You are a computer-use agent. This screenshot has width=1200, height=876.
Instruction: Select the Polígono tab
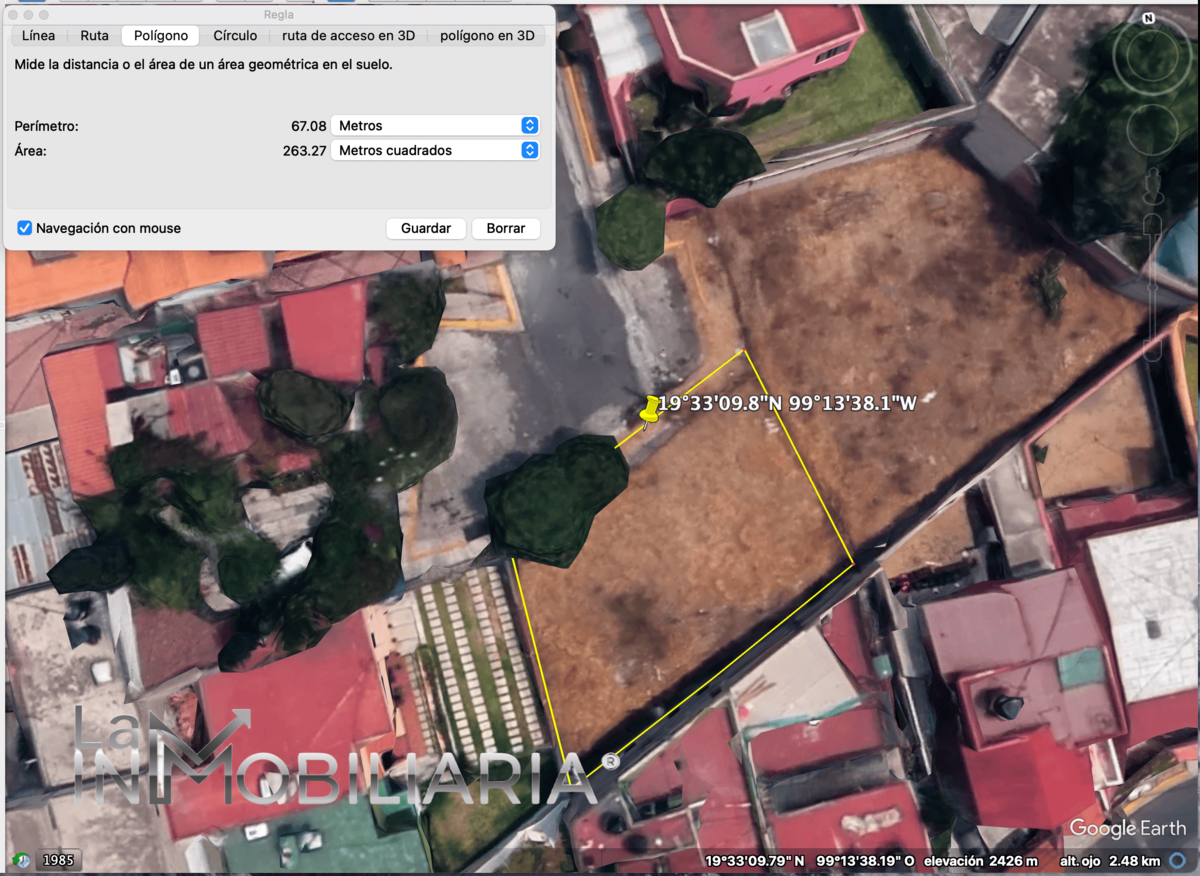click(x=160, y=35)
